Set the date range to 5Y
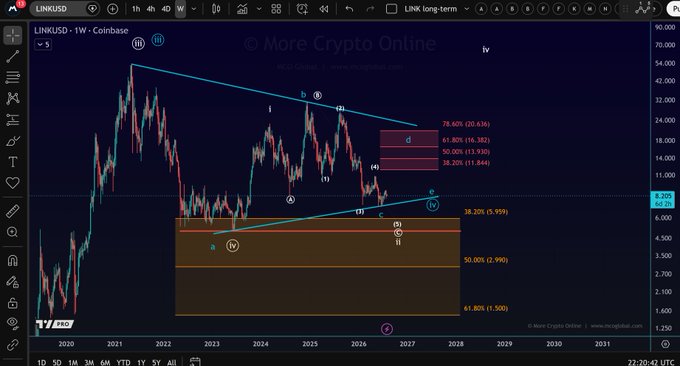The image size is (680, 366). coord(156,362)
